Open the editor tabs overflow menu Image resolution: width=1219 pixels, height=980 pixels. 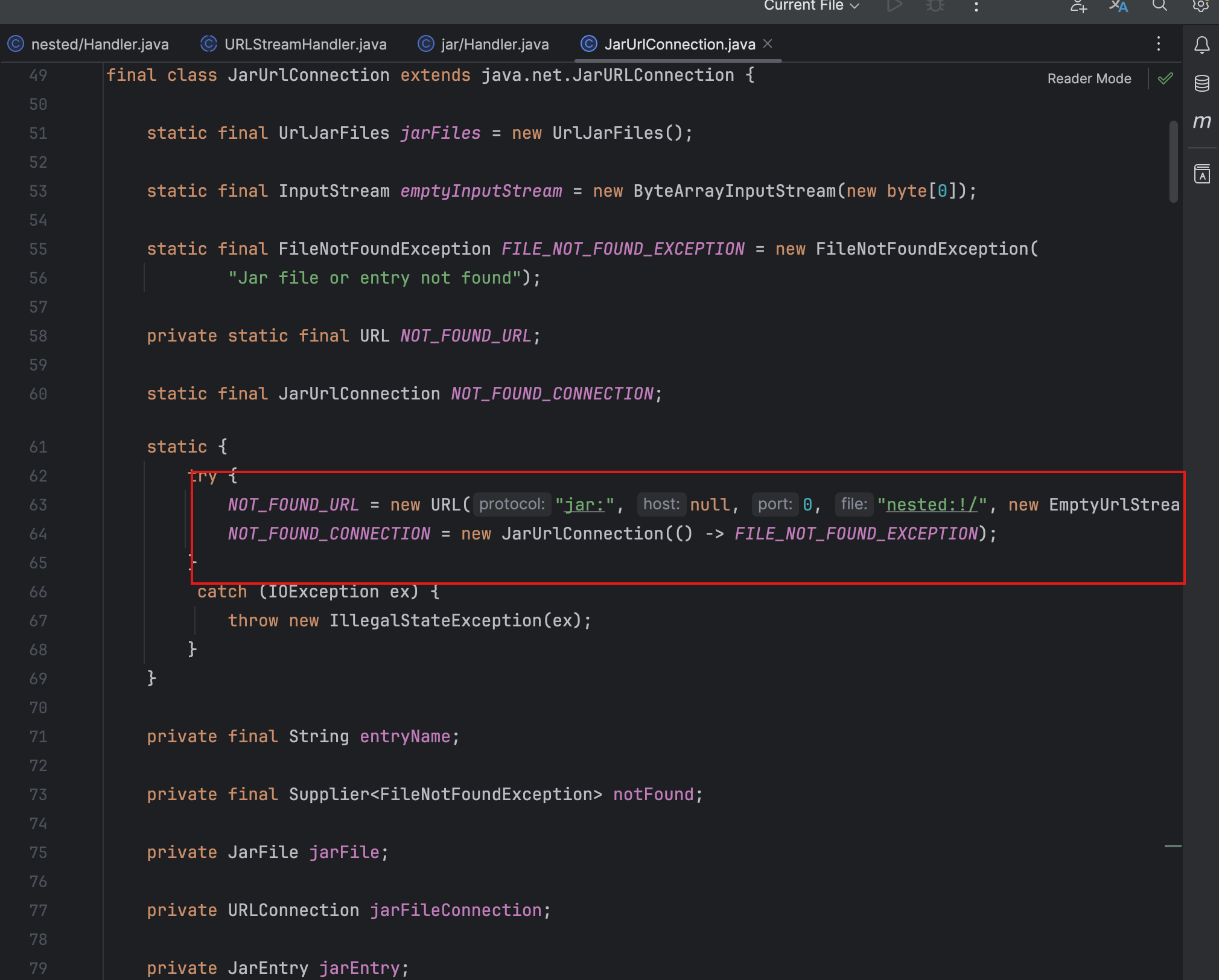(x=1158, y=43)
